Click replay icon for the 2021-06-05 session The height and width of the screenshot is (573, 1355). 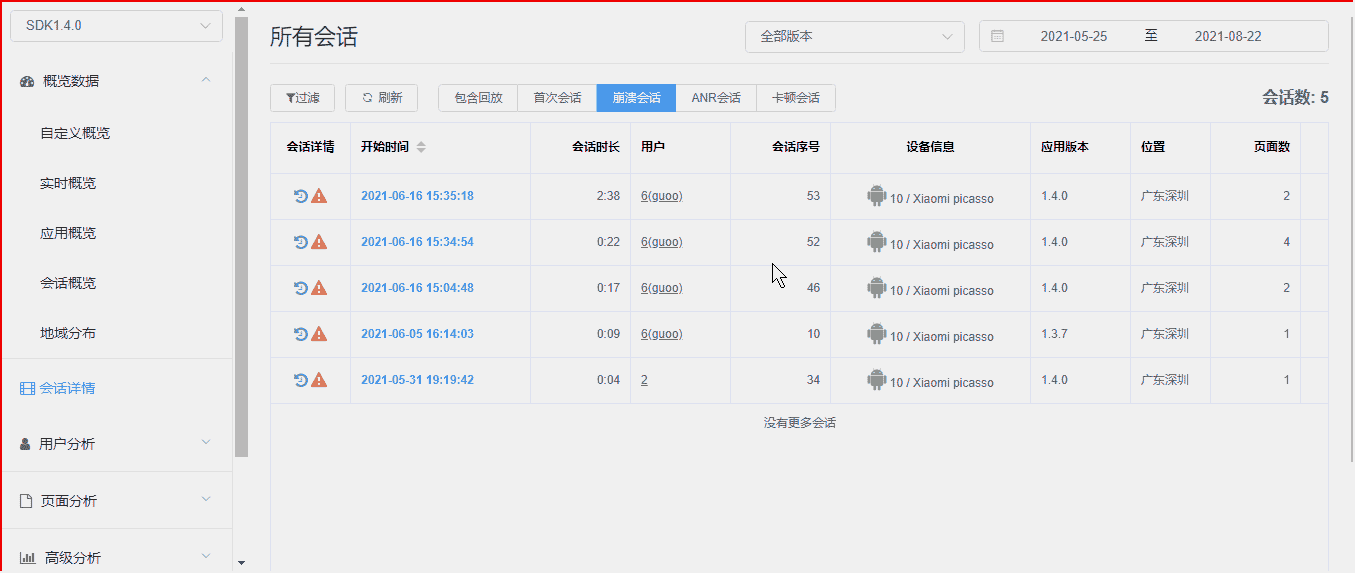(x=300, y=334)
